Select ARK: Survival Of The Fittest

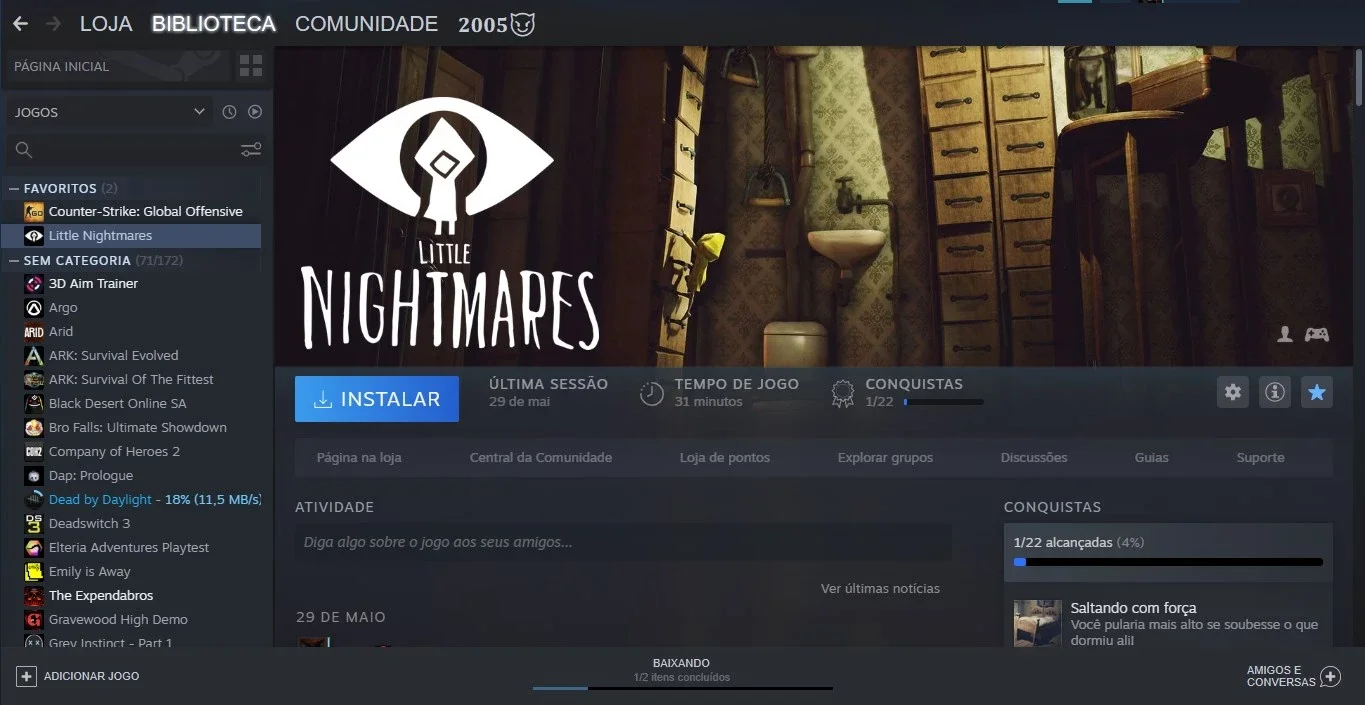pos(131,380)
